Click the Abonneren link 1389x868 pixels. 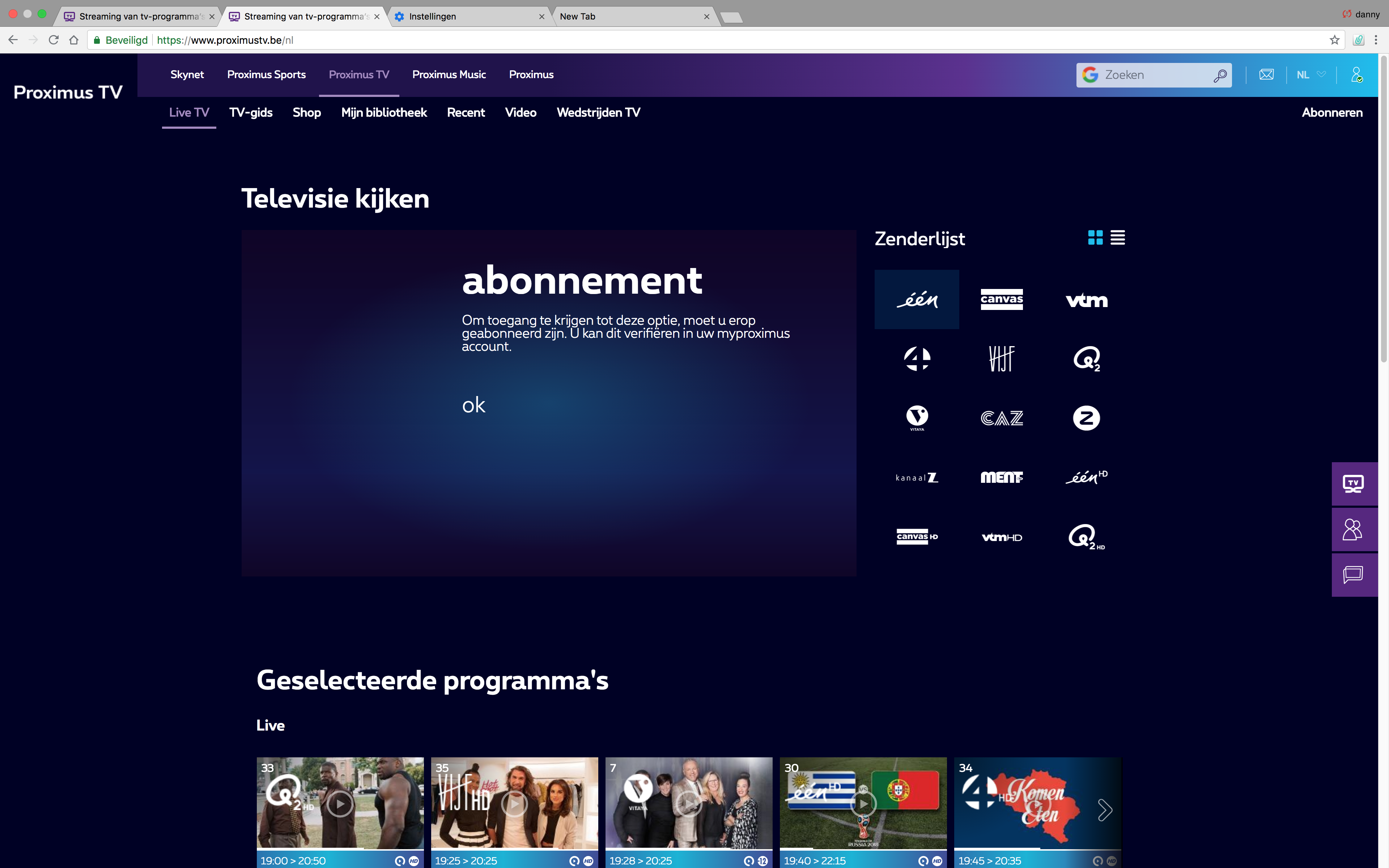1331,112
